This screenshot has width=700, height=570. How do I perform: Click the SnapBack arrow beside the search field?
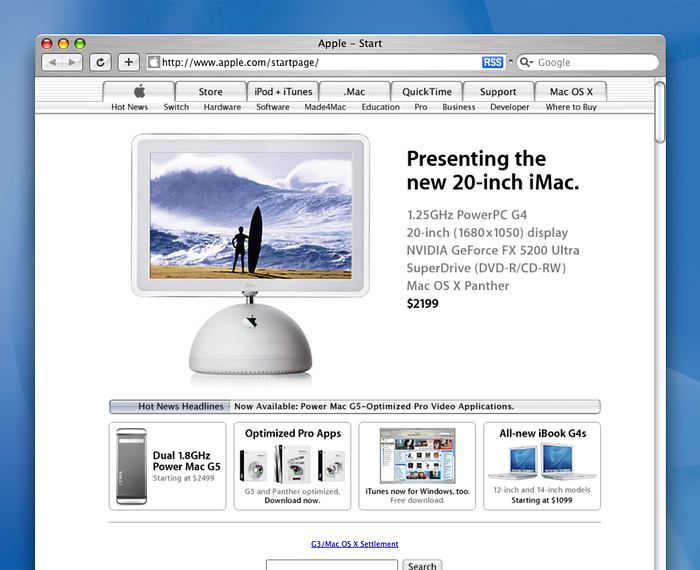[511, 62]
